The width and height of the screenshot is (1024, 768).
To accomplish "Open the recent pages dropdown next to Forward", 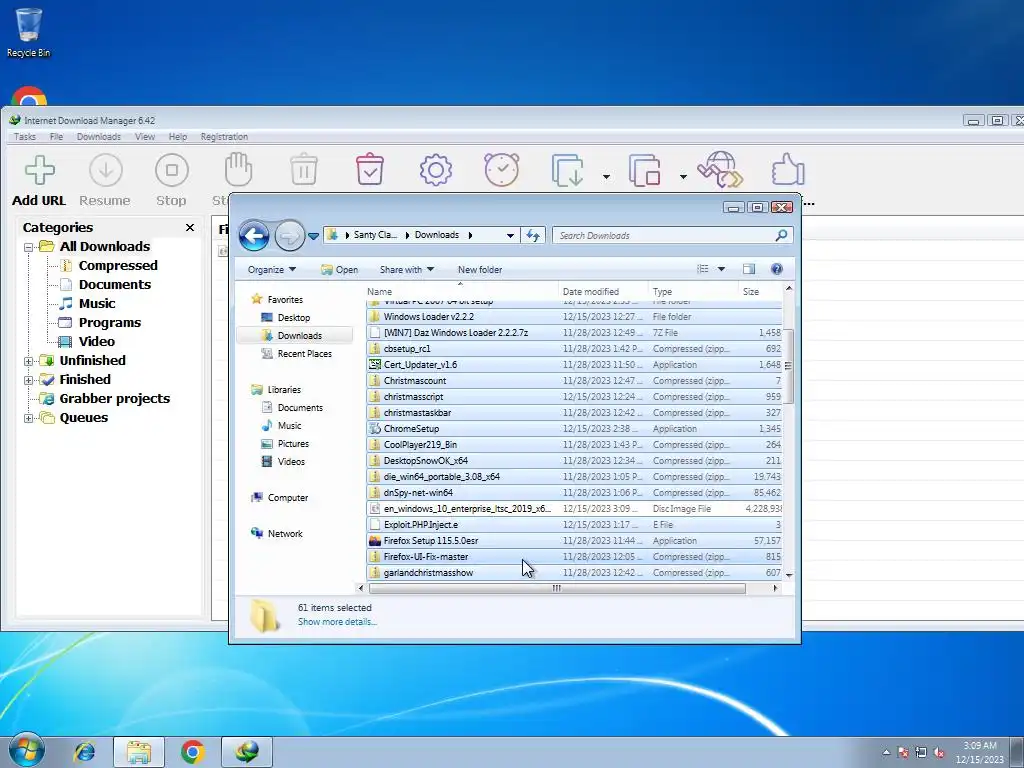I will click(313, 236).
